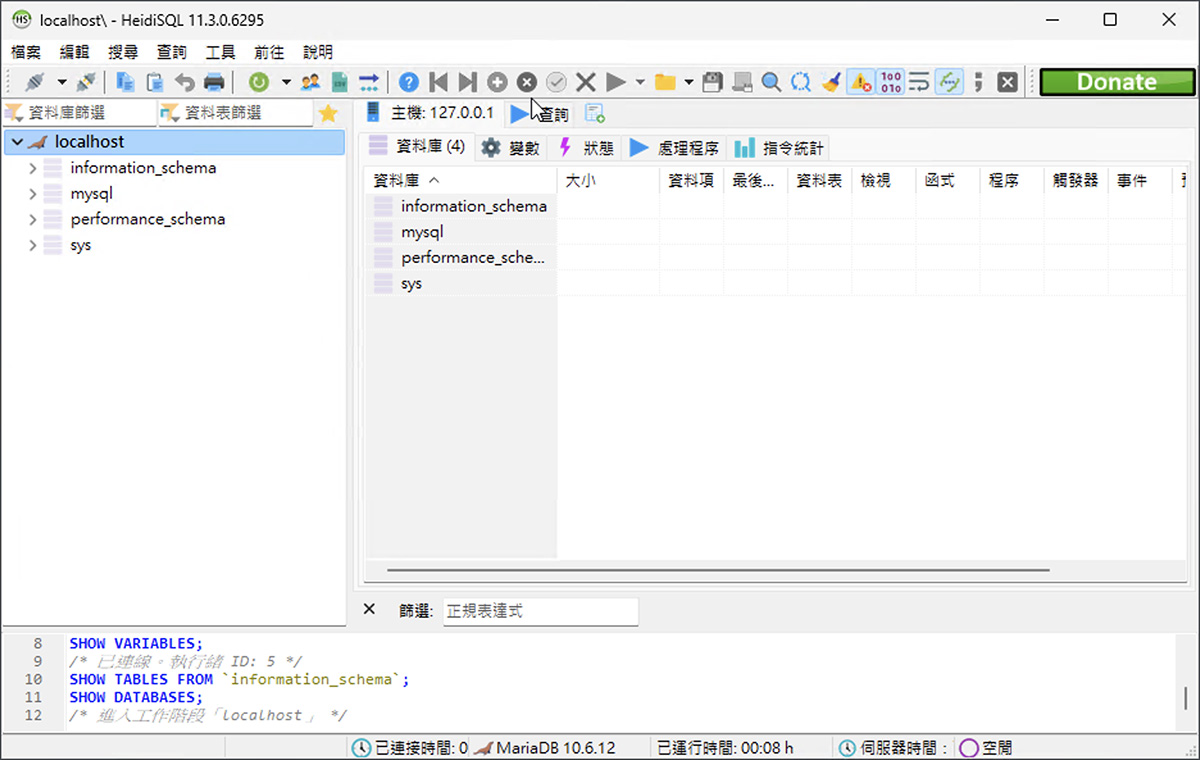Viewport: 1200px width, 760px height.
Task: Select the 主機: 127.0.0.1 tab
Action: [x=430, y=113]
